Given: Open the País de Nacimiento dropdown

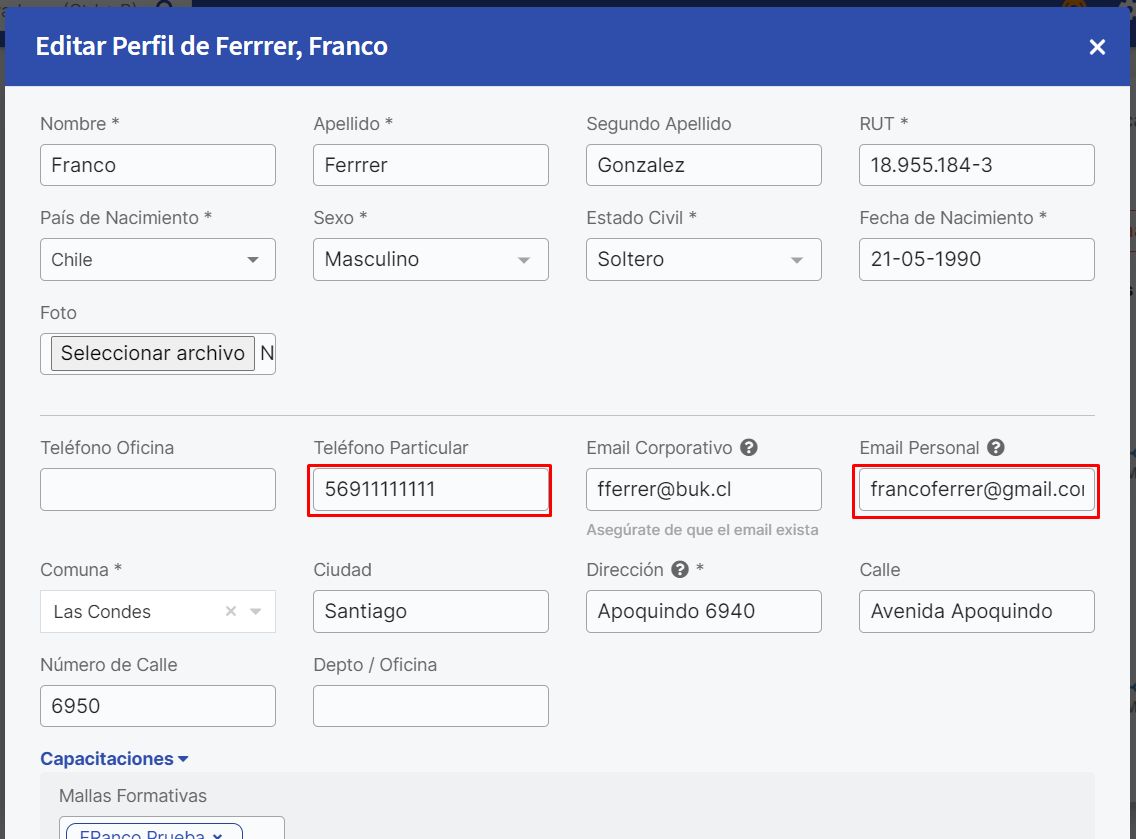Looking at the screenshot, I should tap(158, 260).
